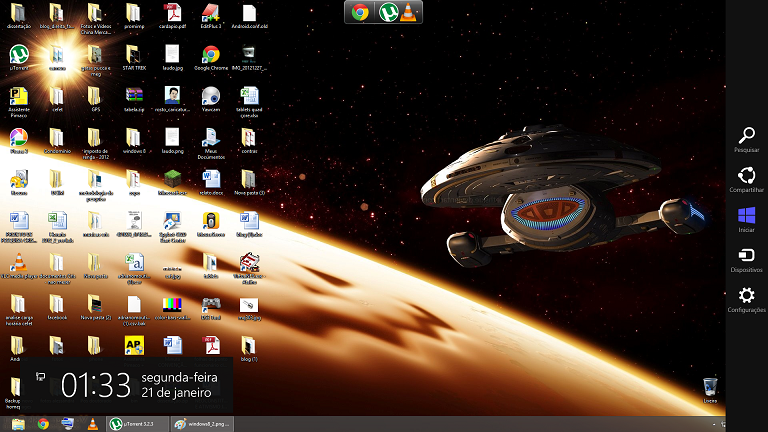Click the VLC cone in the top dock

[408, 12]
